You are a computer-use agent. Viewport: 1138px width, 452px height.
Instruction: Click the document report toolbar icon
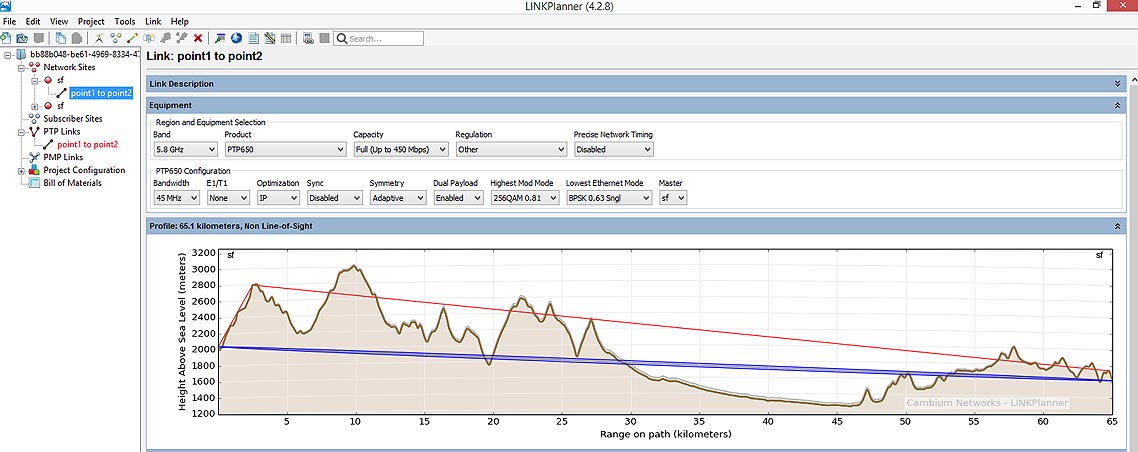[x=253, y=38]
